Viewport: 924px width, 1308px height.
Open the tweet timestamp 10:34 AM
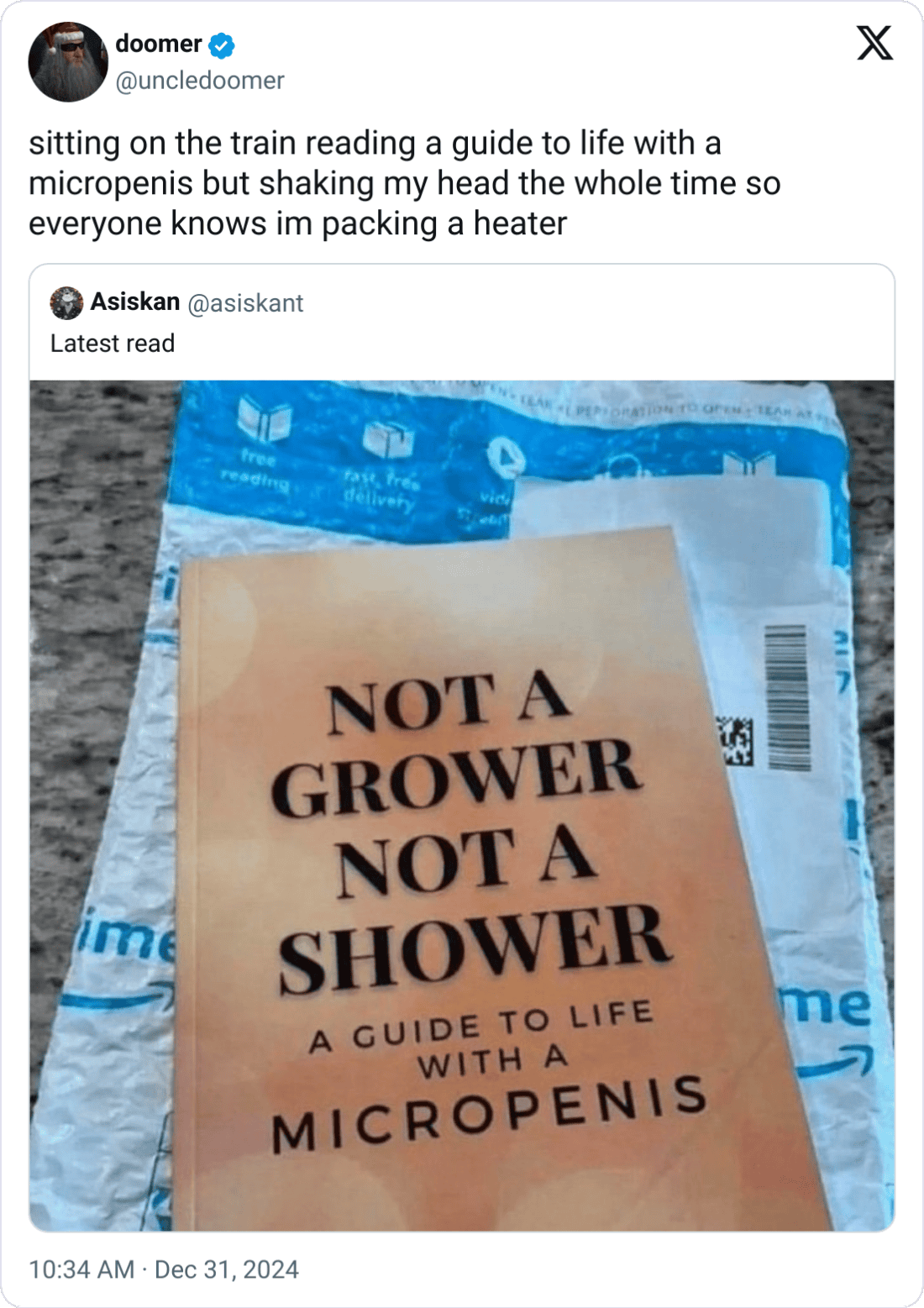click(x=81, y=1269)
